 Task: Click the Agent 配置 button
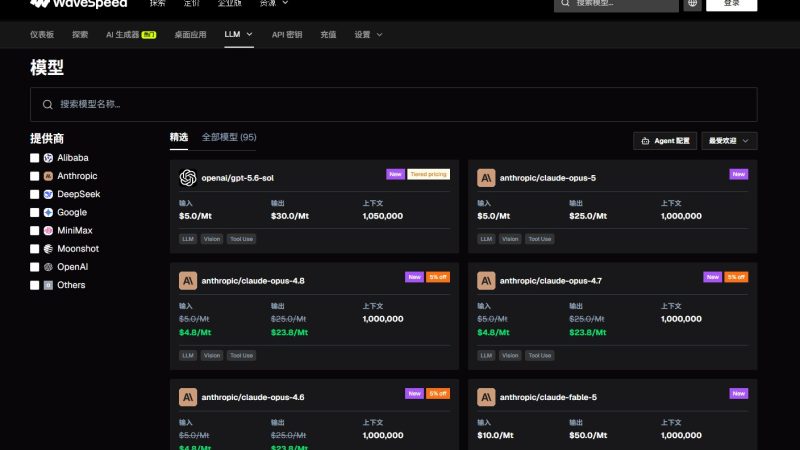tap(665, 141)
